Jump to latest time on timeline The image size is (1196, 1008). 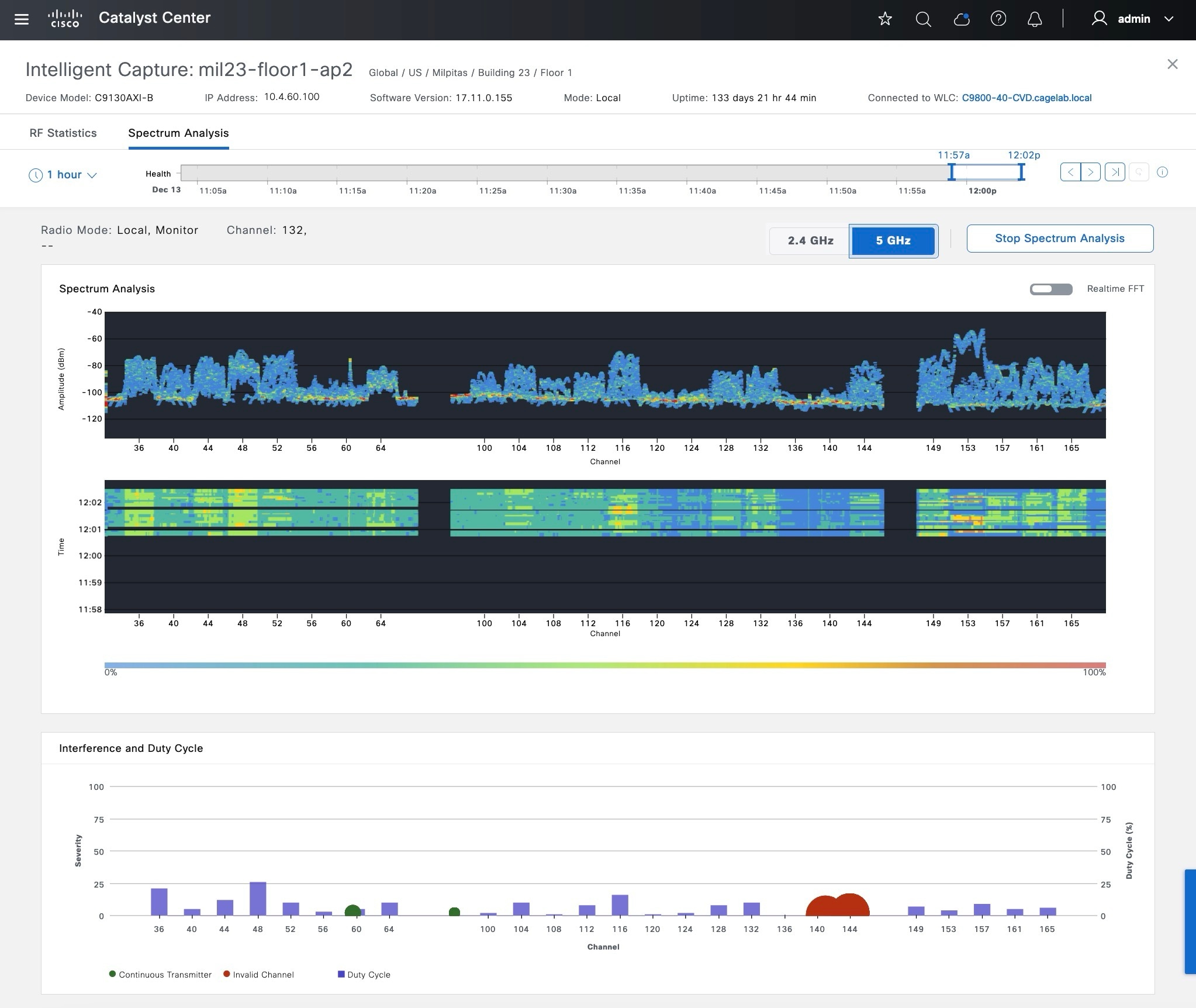(x=1115, y=172)
